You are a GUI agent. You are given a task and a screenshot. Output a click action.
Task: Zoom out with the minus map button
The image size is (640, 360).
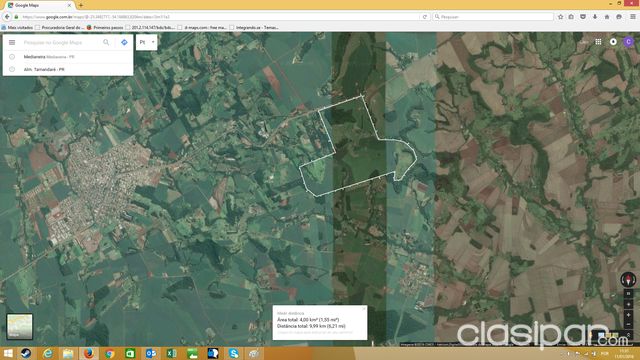tap(629, 325)
